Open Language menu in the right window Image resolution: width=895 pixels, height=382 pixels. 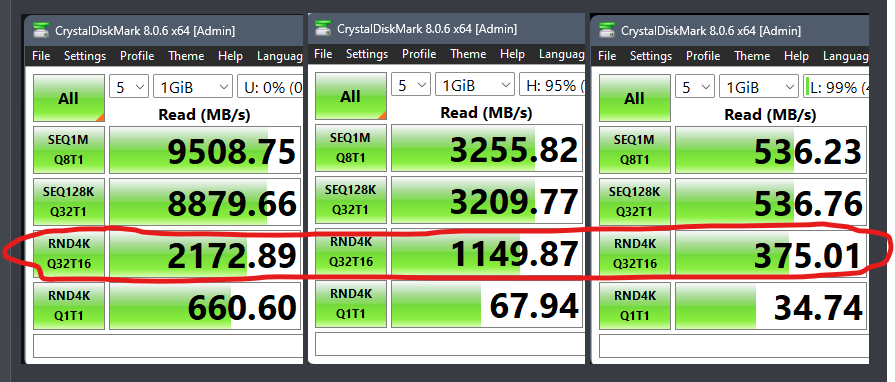click(x=845, y=56)
